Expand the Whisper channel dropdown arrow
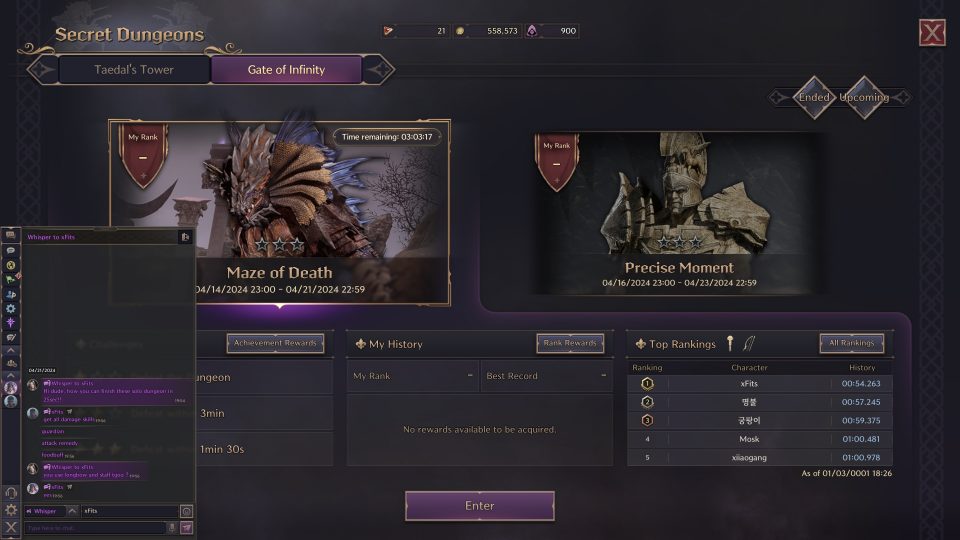Screen dimensions: 960x540 point(72,511)
